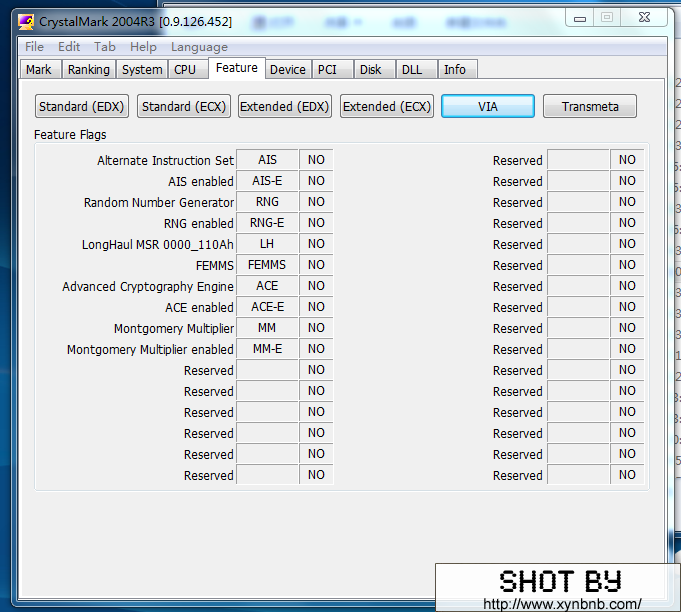Click 'ACE enabled' label
Image resolution: width=681 pixels, height=612 pixels.
pyautogui.click(x=199, y=308)
